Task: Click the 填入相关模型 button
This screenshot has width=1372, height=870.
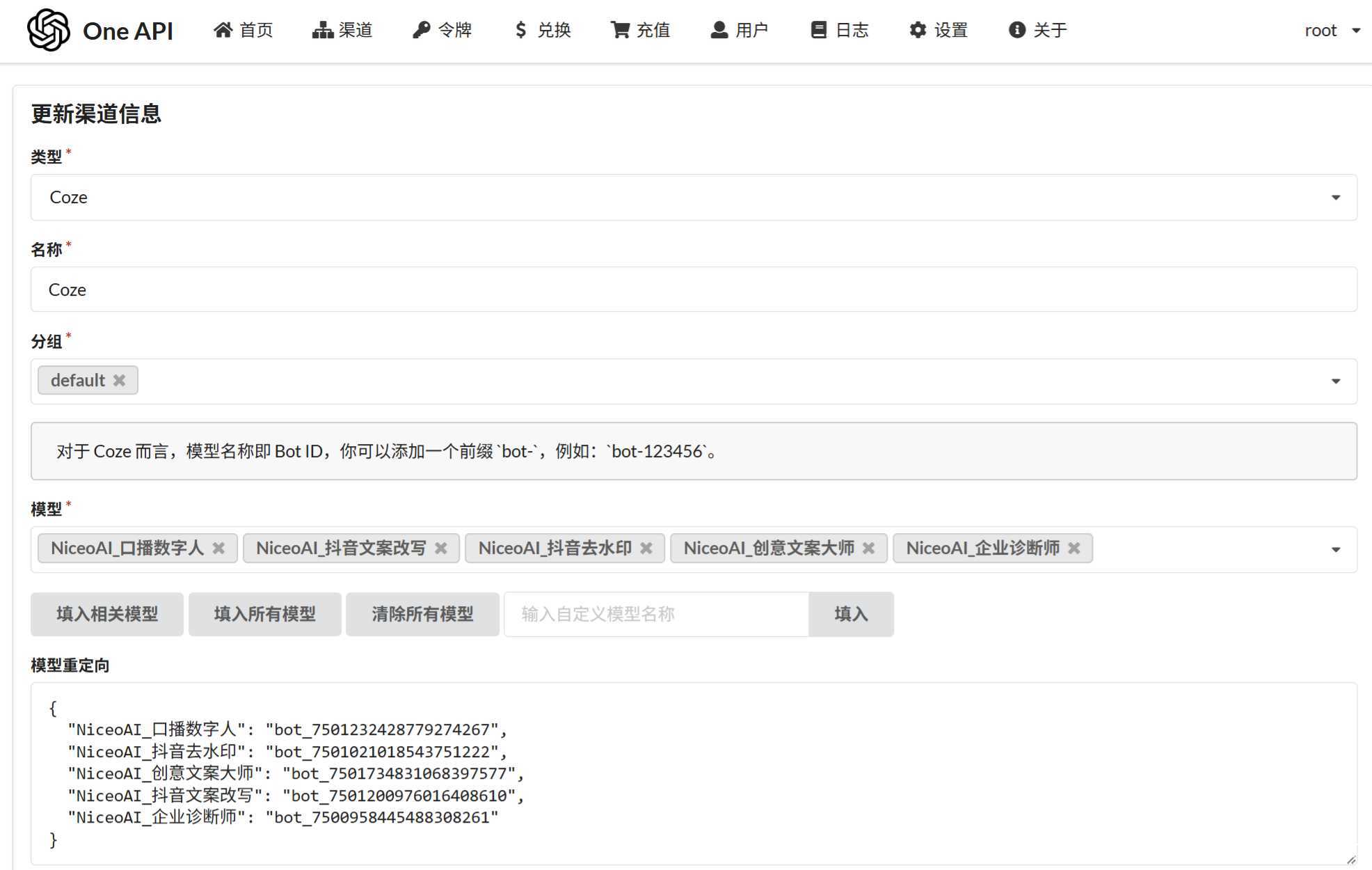Action: click(x=107, y=614)
